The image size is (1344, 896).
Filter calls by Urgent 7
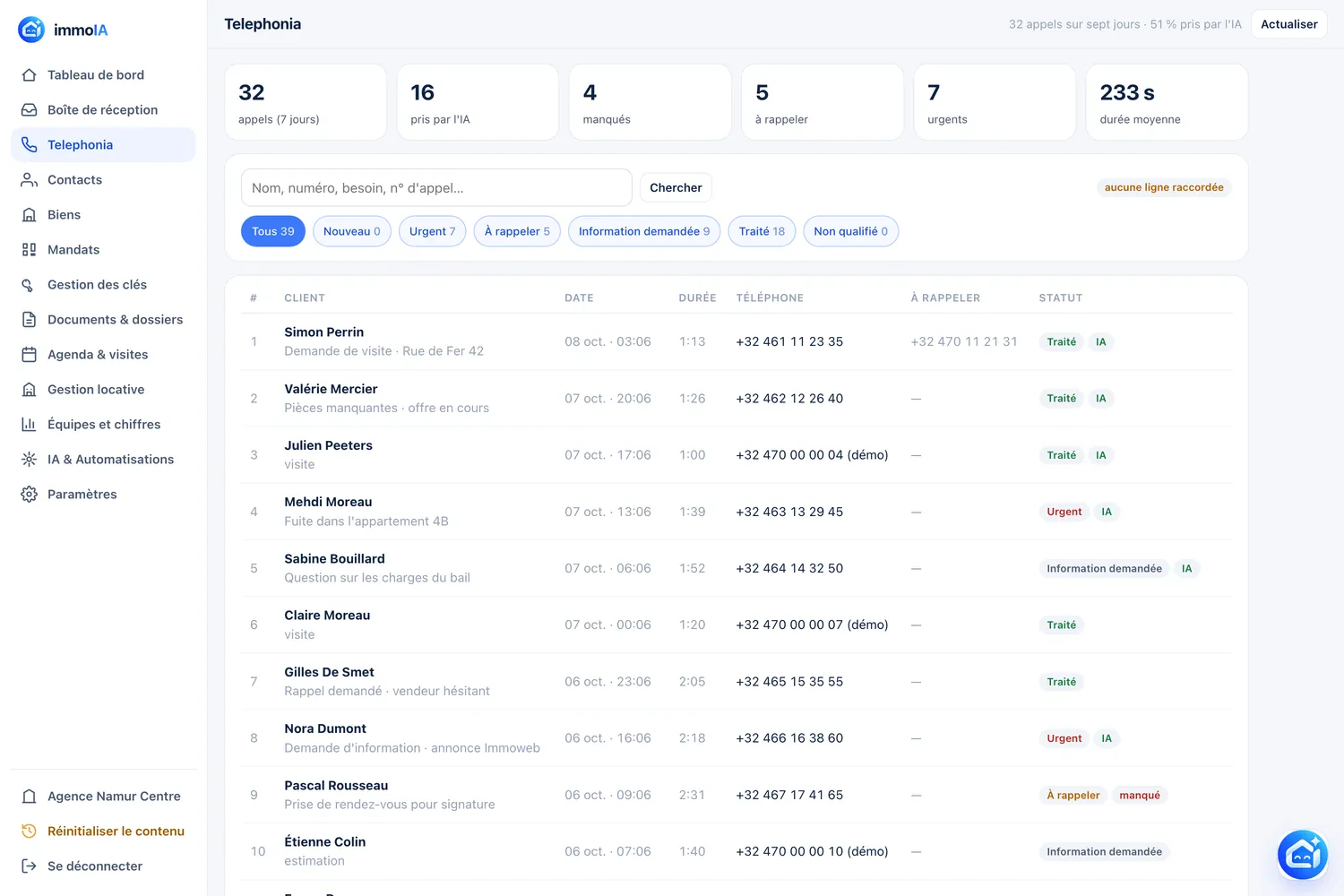tap(433, 231)
